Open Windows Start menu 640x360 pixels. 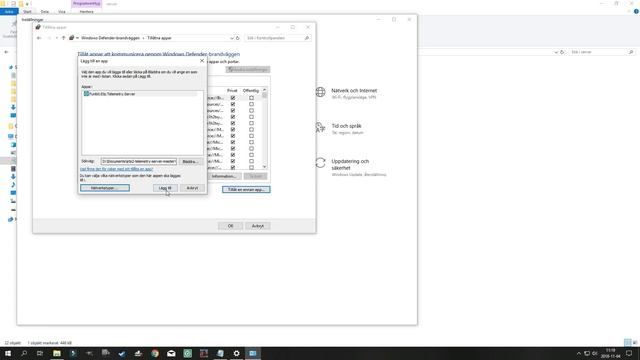click(x=8, y=353)
